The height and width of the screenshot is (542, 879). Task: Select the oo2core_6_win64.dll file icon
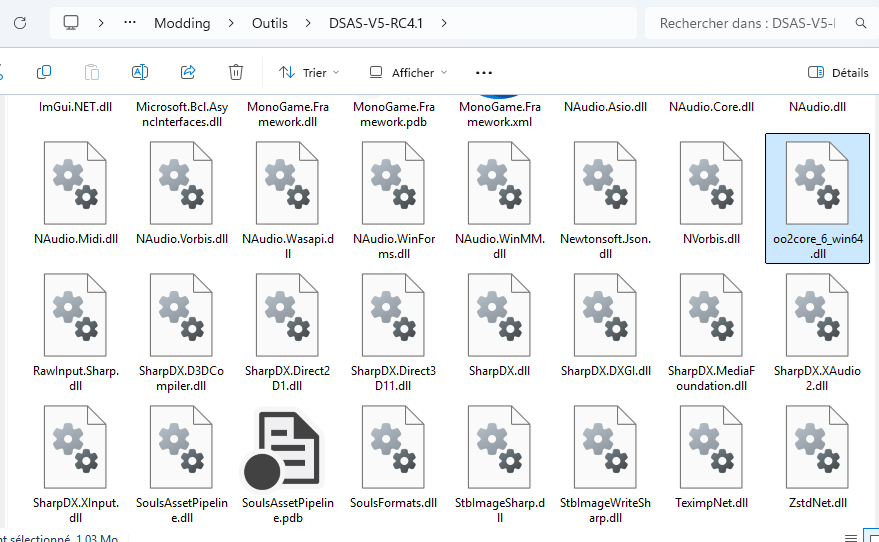[817, 183]
